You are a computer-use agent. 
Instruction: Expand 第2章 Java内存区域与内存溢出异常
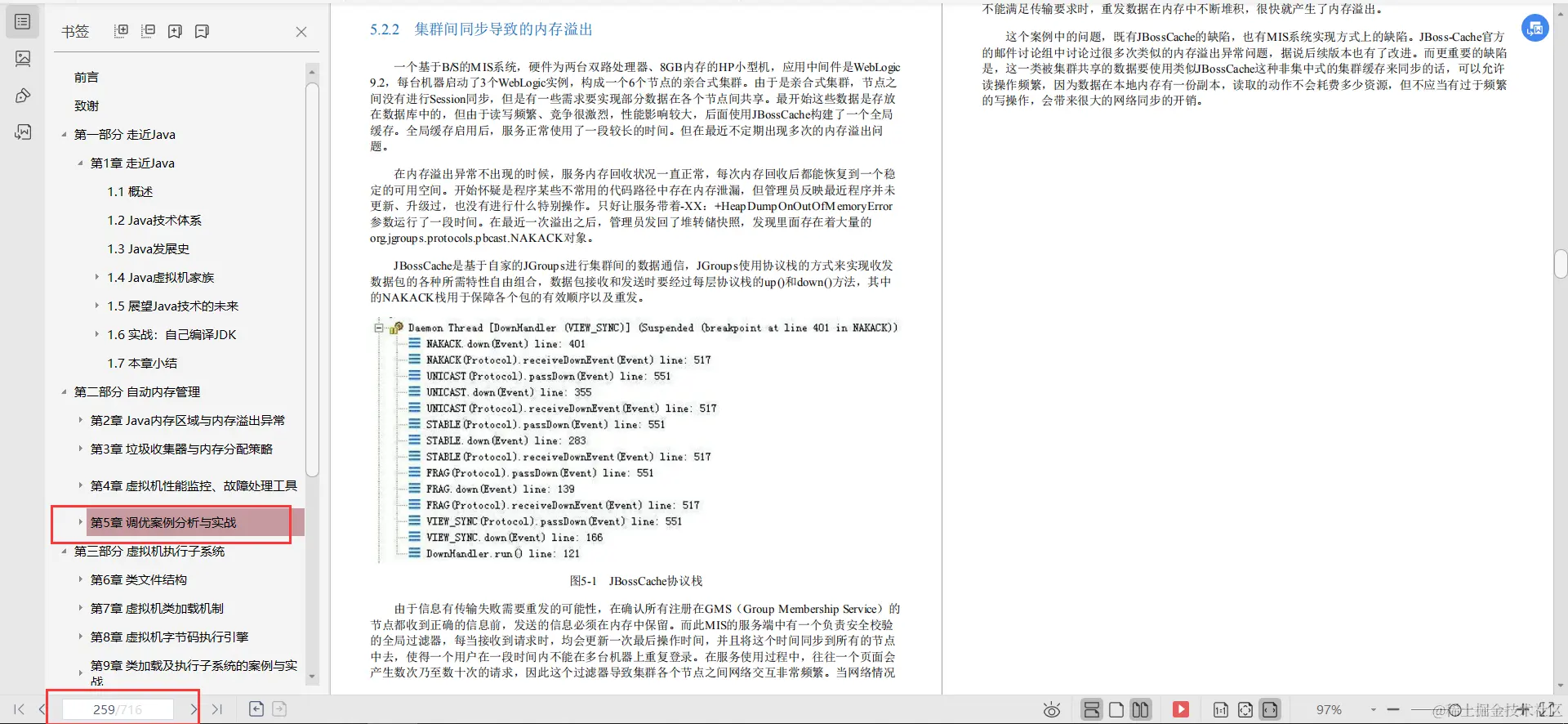click(80, 421)
